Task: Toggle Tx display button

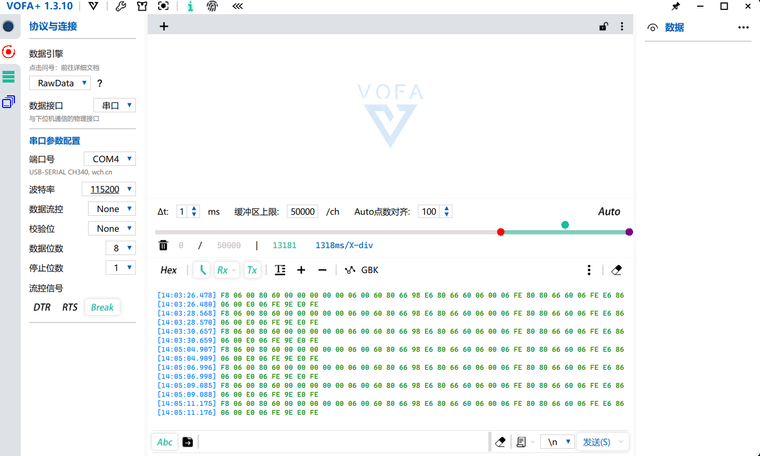Action: pos(252,270)
